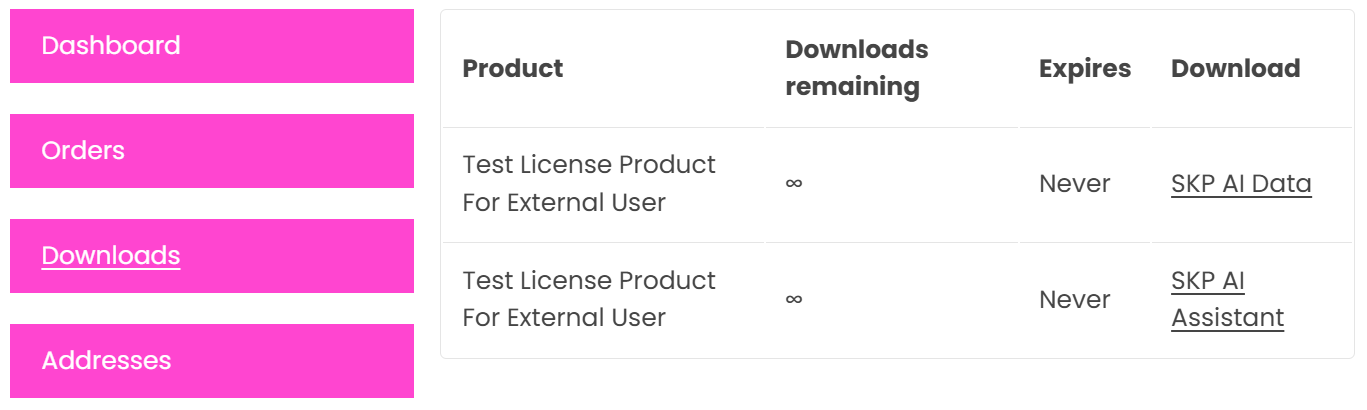Click the Download column header
This screenshot has width=1367, height=410.
(x=1235, y=69)
